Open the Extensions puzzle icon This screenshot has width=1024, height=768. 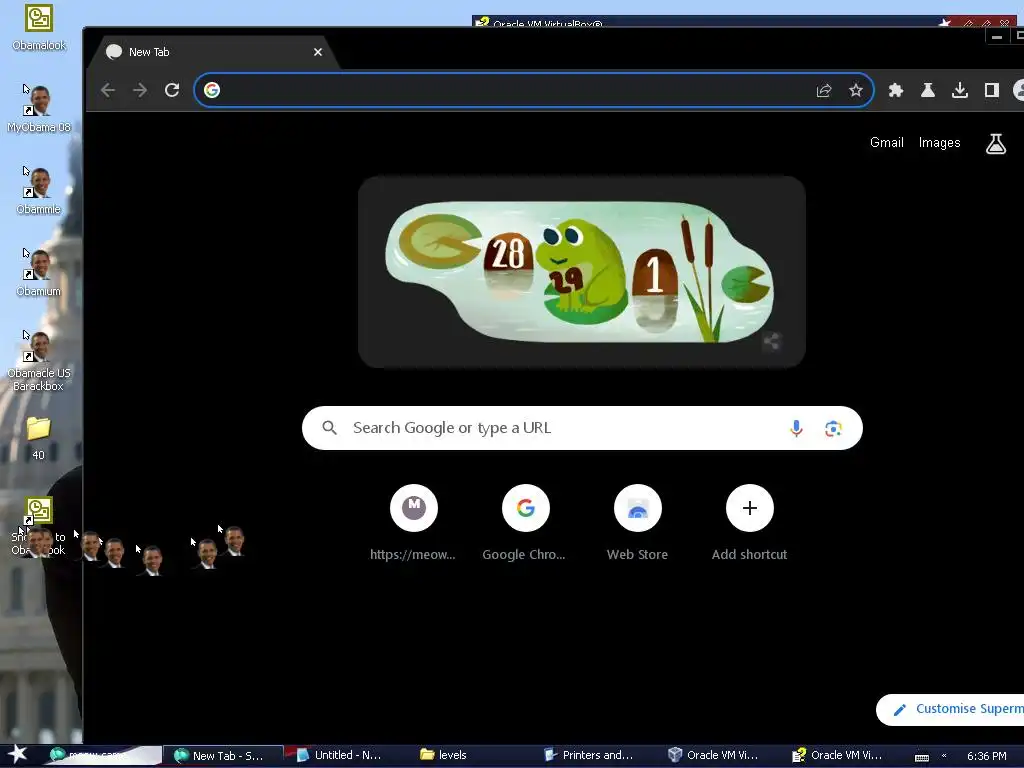click(896, 90)
